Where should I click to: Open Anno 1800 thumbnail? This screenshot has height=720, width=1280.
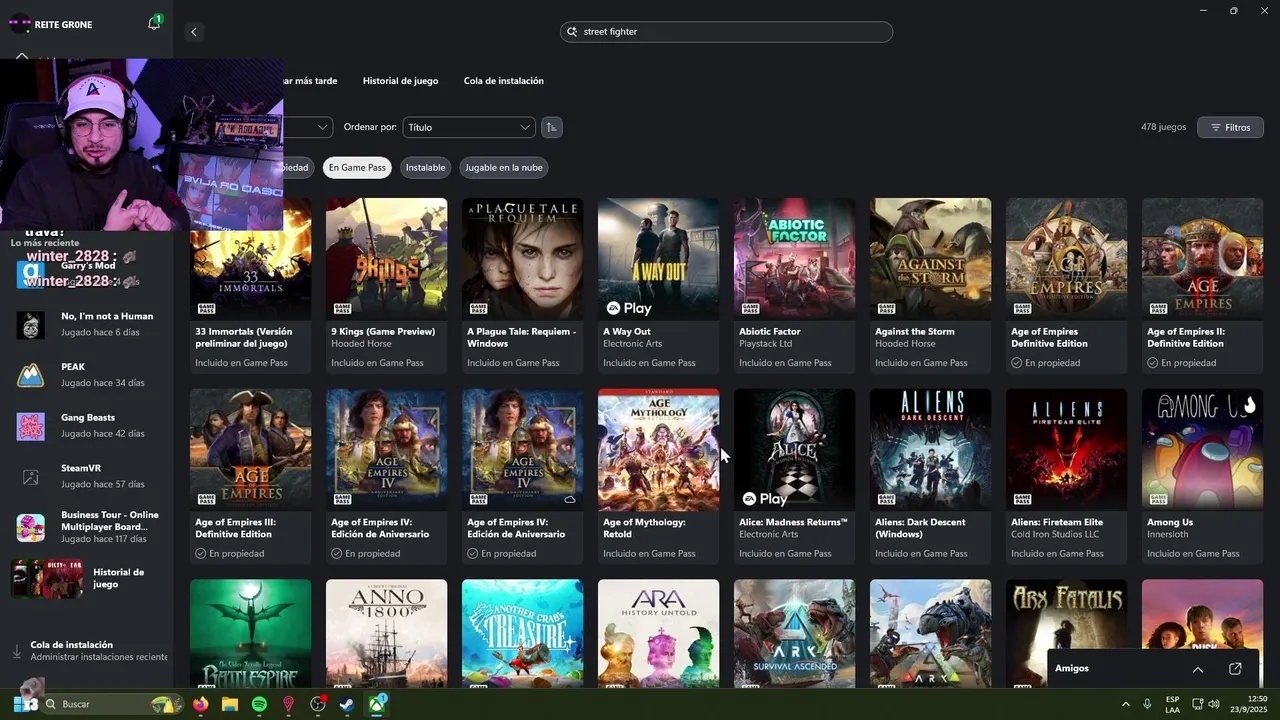click(387, 634)
